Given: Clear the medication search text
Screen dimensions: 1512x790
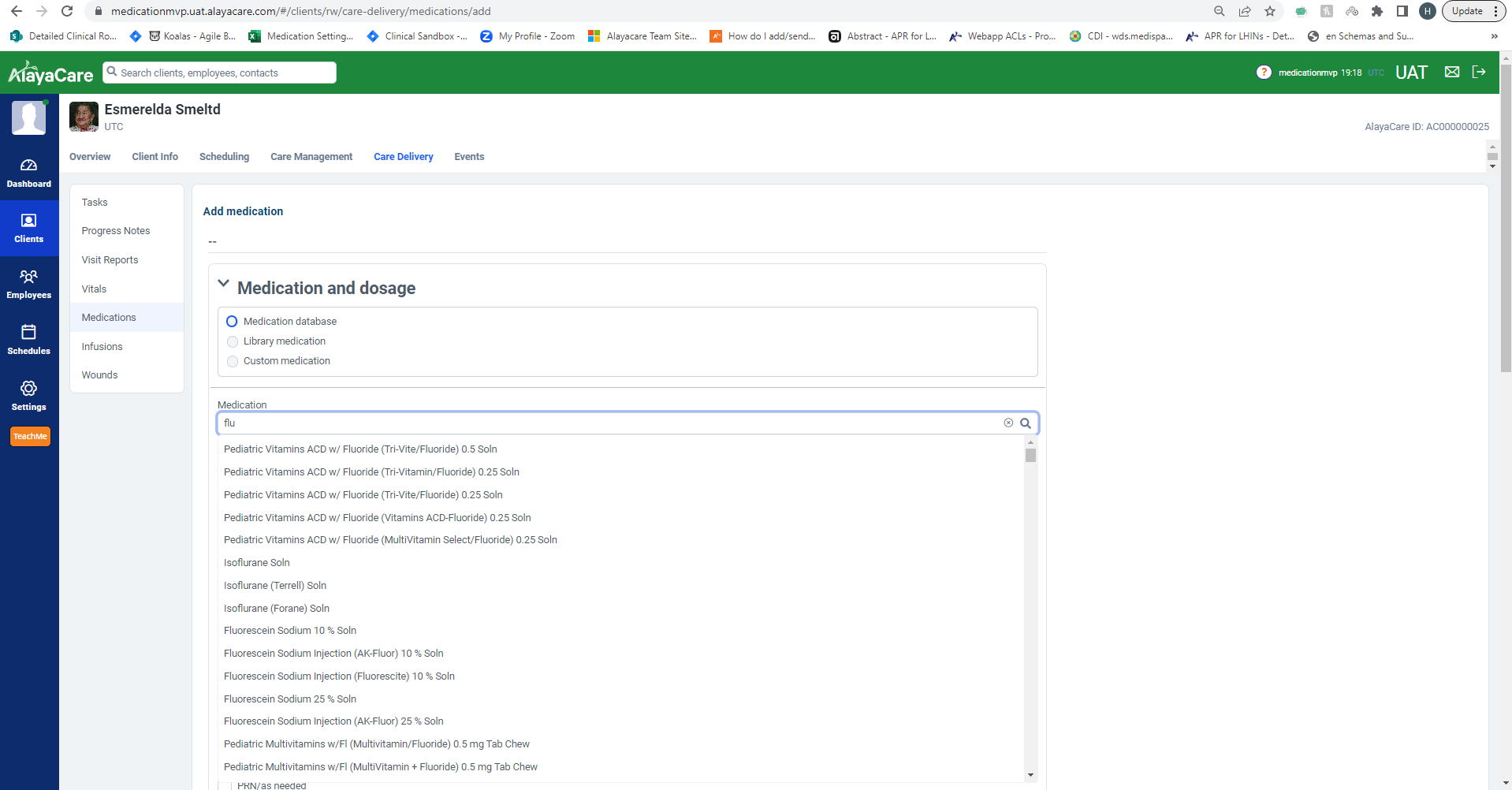Looking at the screenshot, I should point(1008,423).
